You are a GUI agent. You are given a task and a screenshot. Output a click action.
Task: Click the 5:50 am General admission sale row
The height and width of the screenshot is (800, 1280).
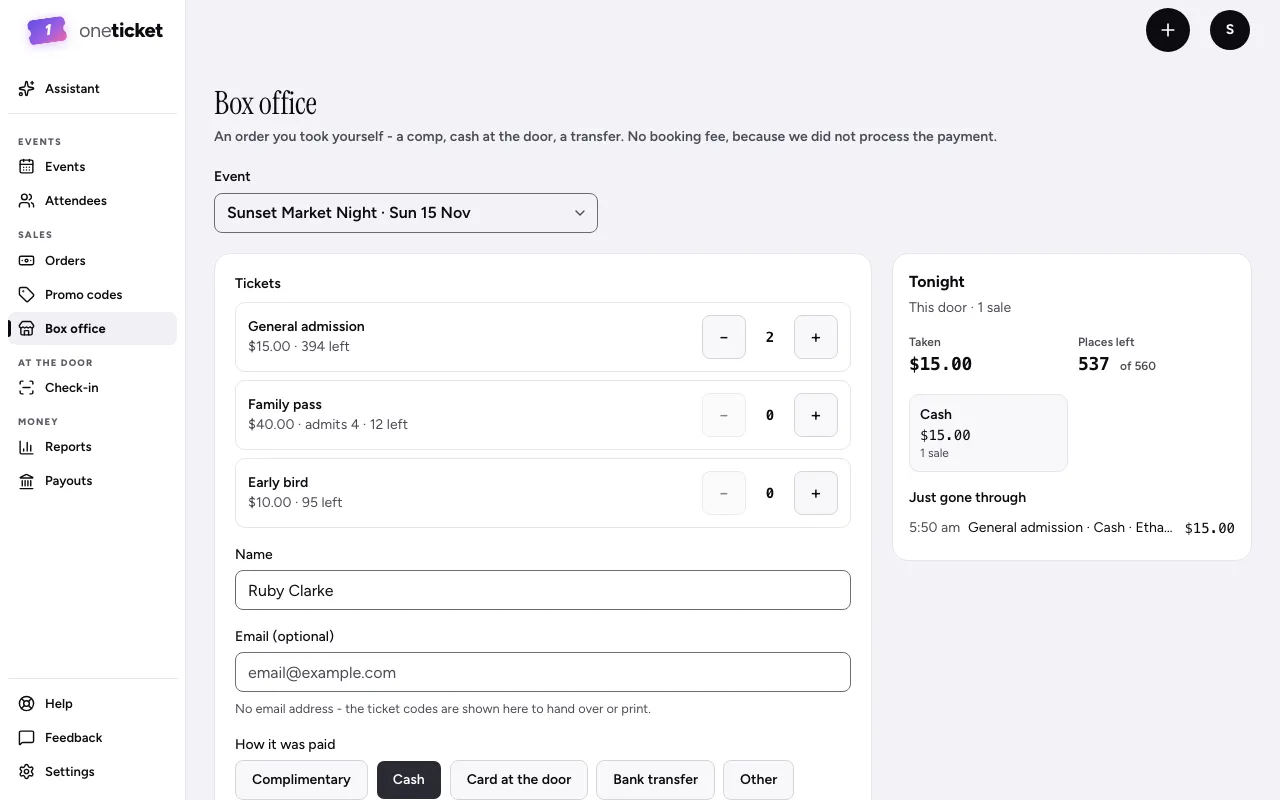tap(1072, 528)
